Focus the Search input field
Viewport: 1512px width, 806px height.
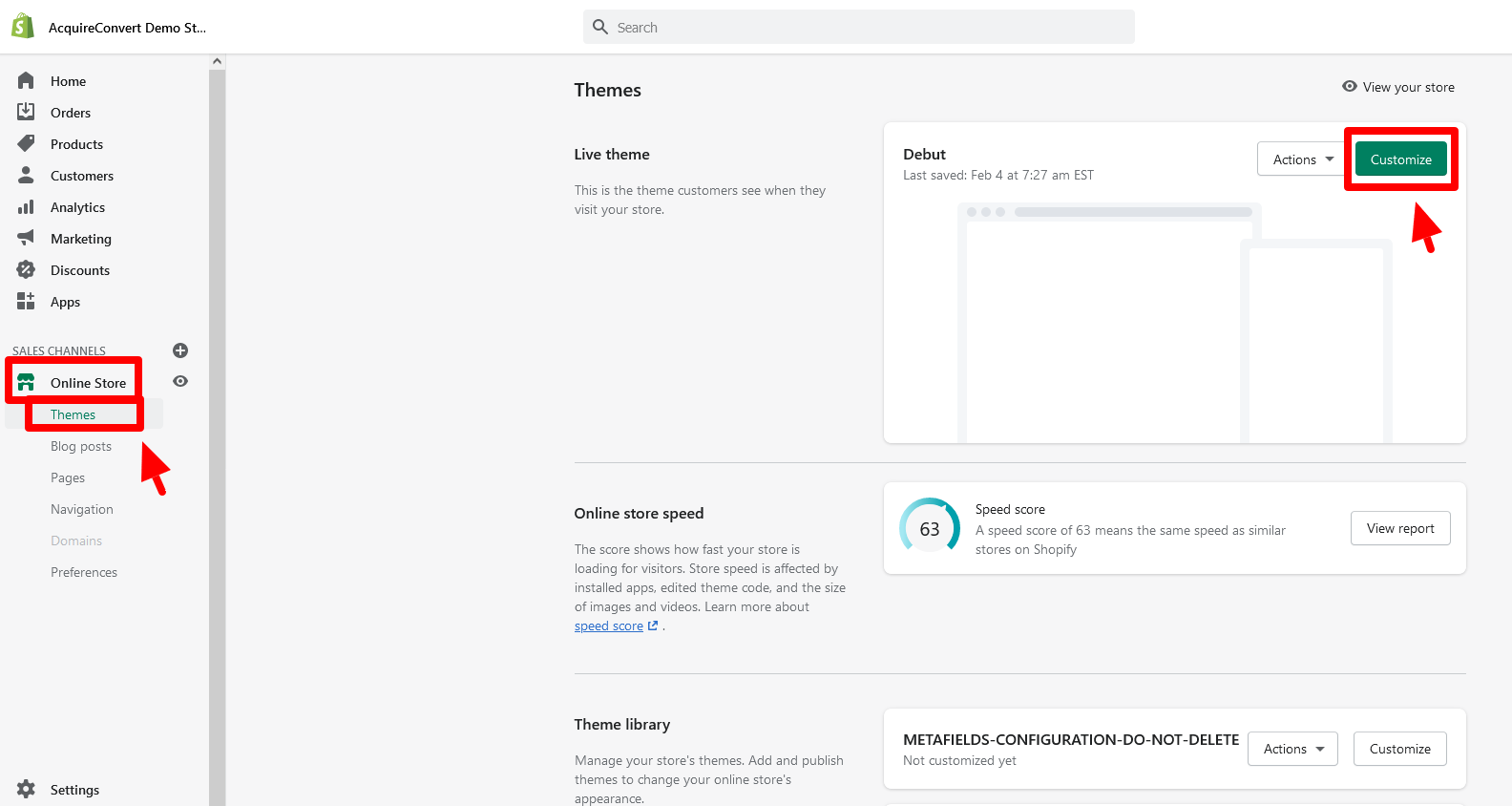pos(859,28)
